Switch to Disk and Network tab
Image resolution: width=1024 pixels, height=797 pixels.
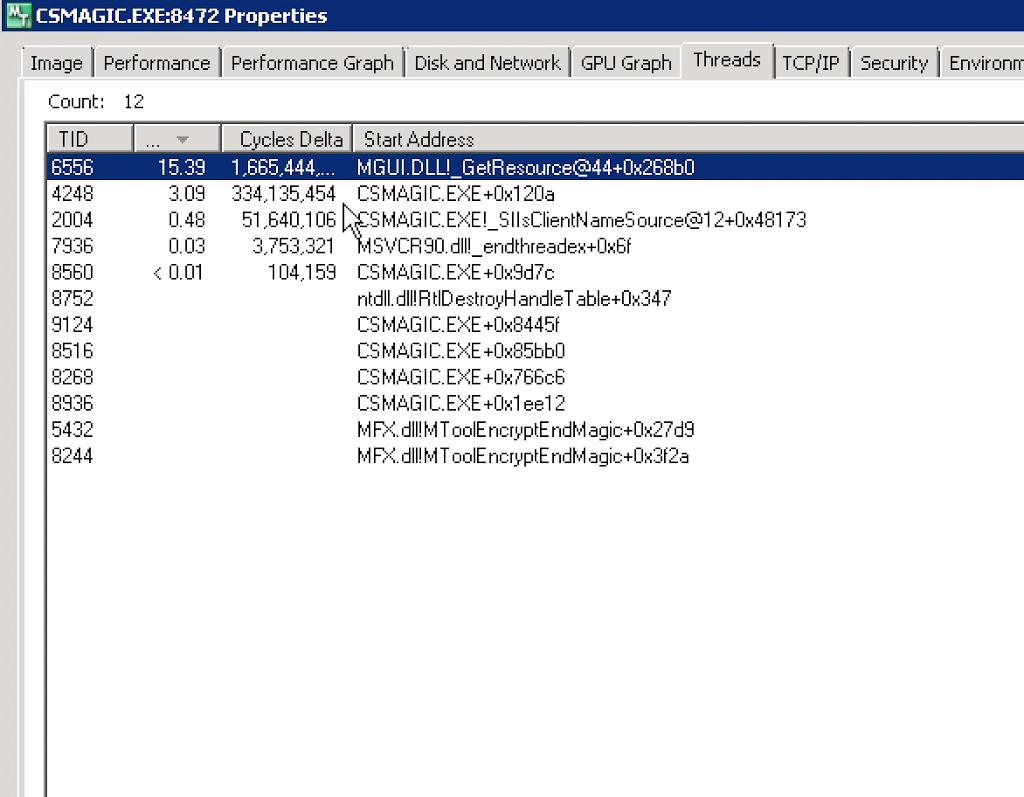(487, 63)
